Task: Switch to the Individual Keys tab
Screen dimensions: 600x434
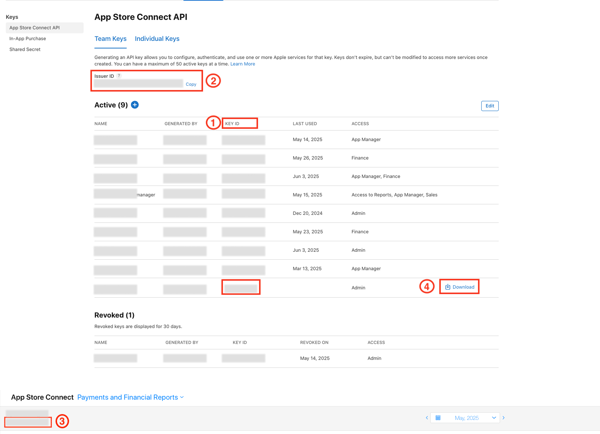Action: pyautogui.click(x=157, y=39)
